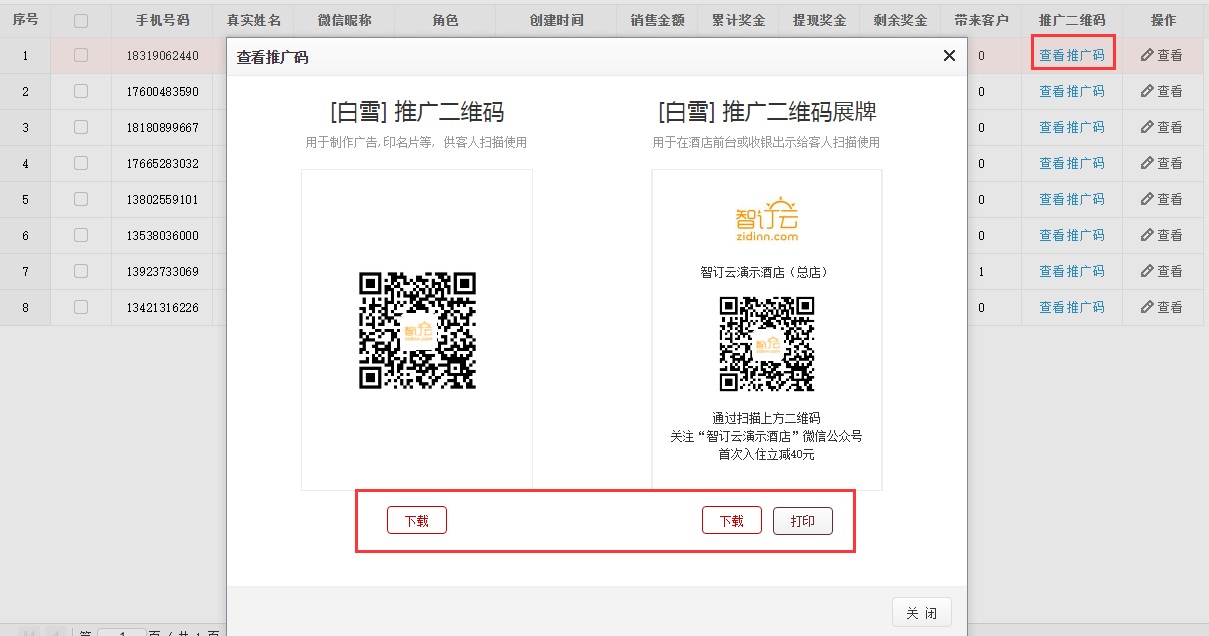Click the 手机号码 column header
The image size is (1209, 636).
click(x=162, y=20)
